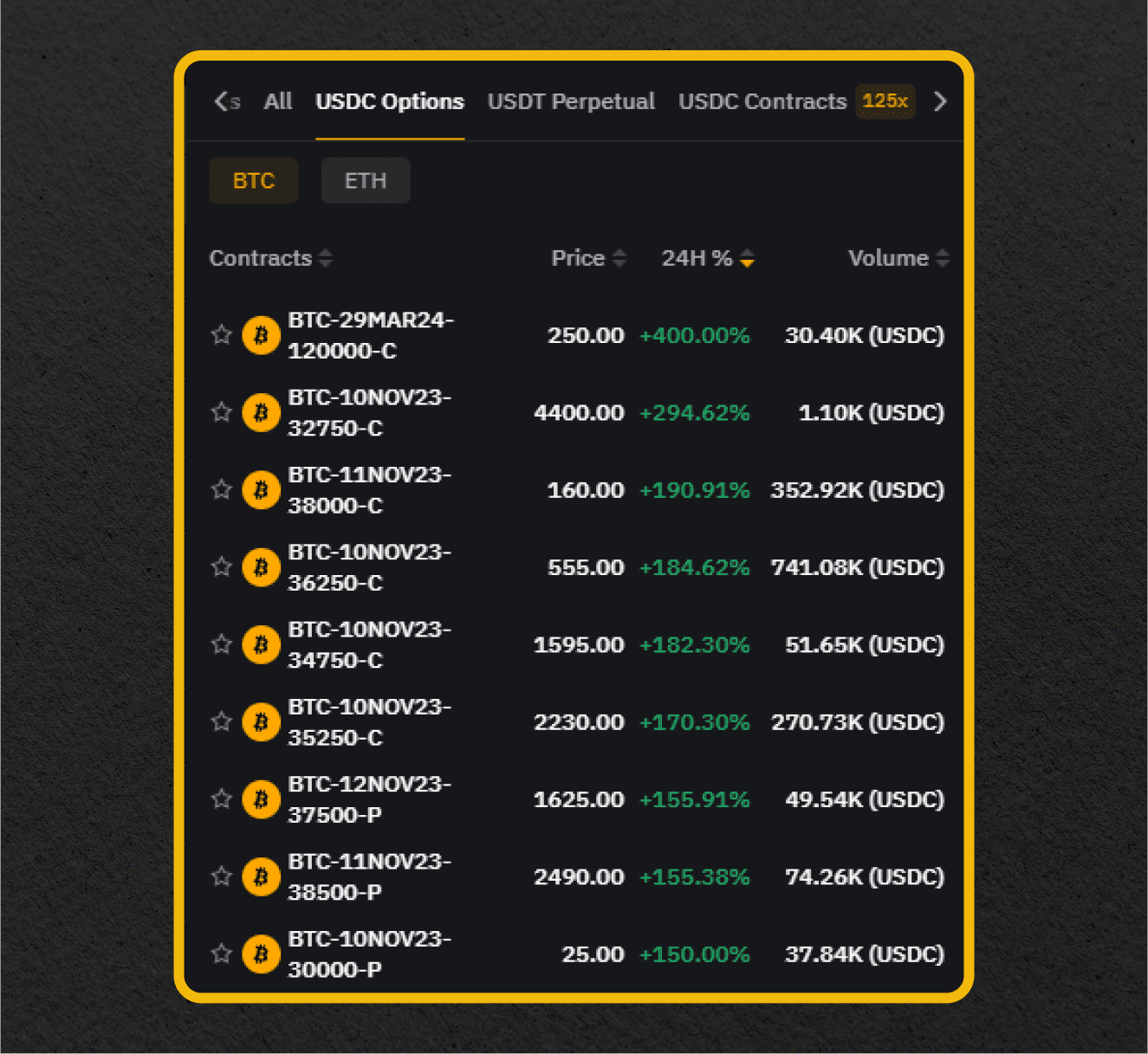Click the Bitcoin icon on the BTC-10NOV23-35250-C row

coord(261,721)
